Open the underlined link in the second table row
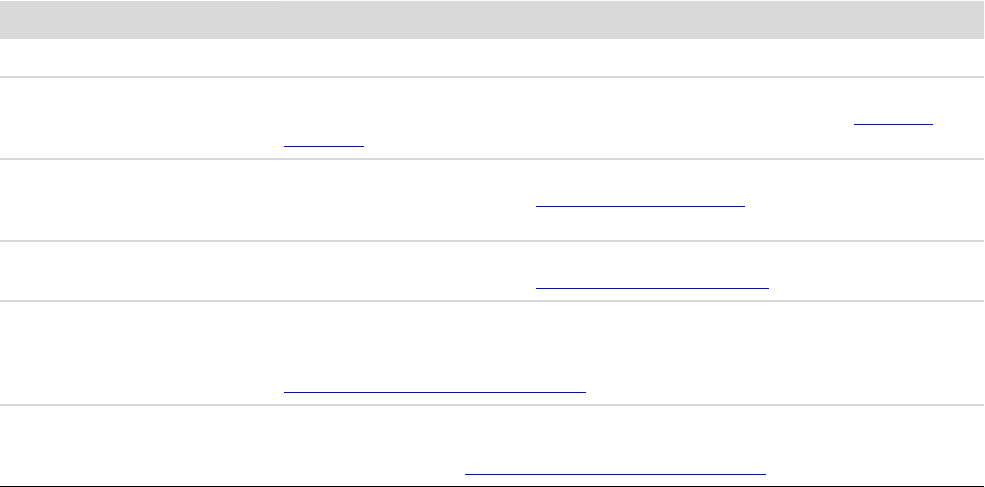 point(892,123)
